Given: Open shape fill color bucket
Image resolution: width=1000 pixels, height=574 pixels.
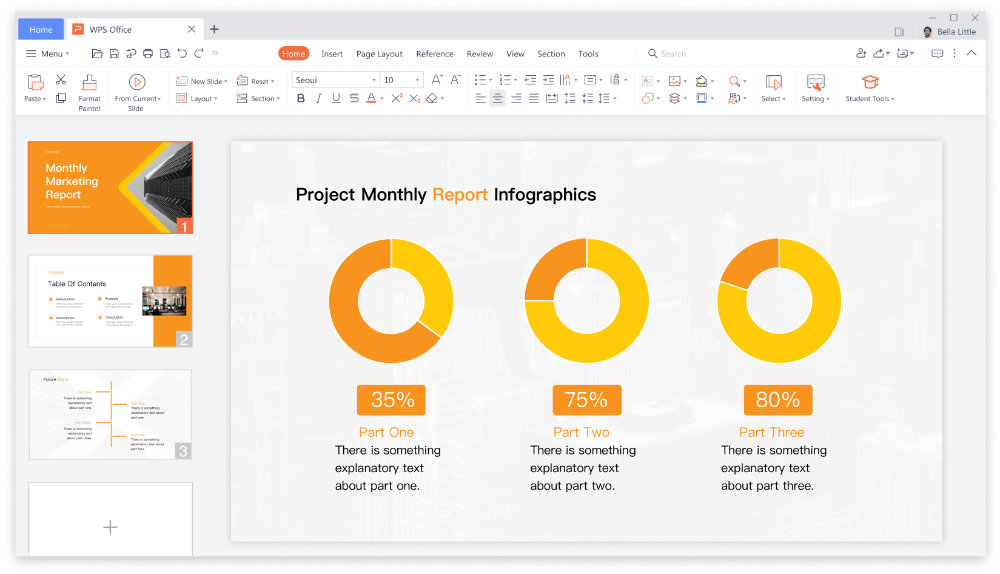Looking at the screenshot, I should 701,80.
